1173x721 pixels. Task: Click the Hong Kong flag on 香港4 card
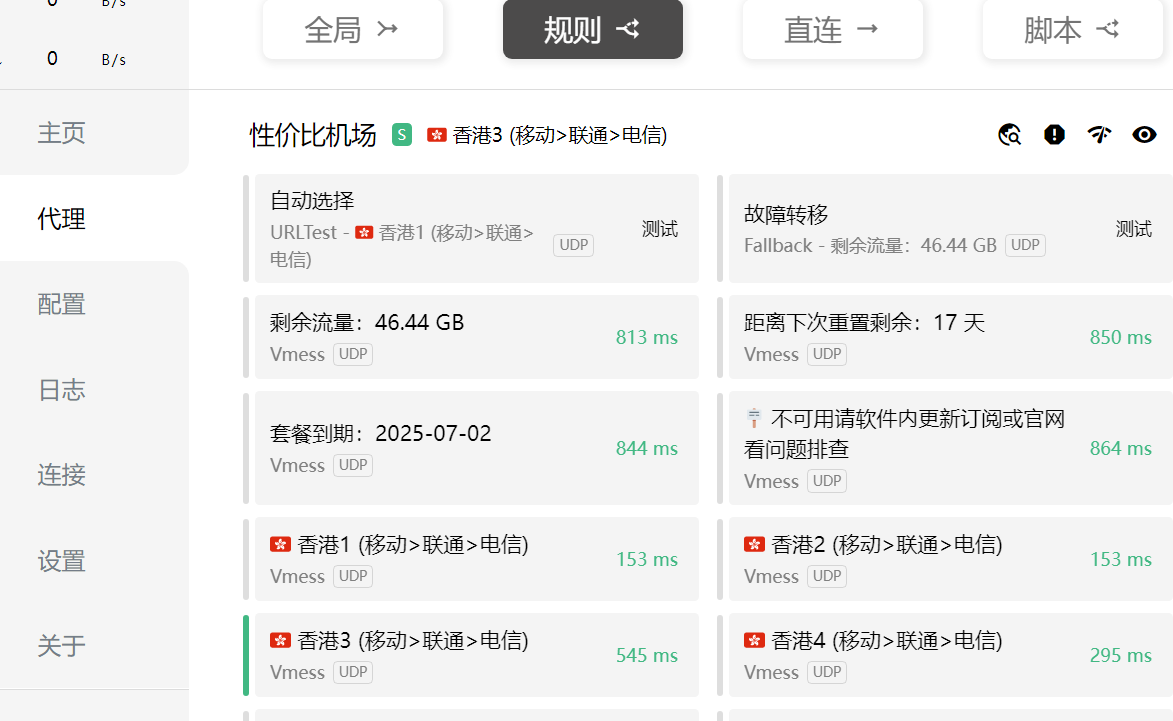pyautogui.click(x=754, y=640)
